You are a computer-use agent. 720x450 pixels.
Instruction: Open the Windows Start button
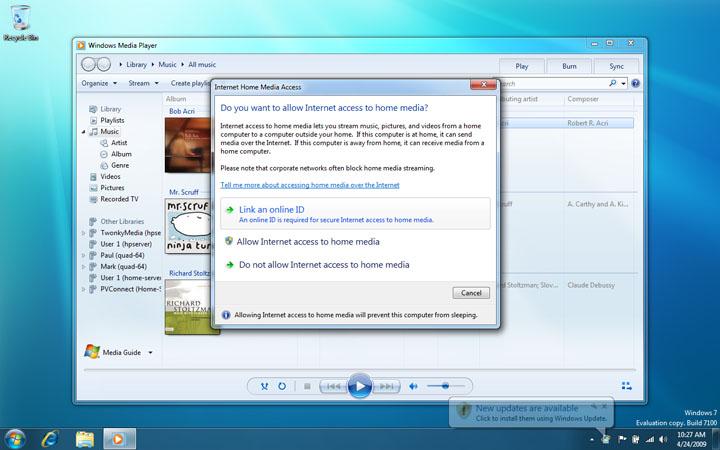(x=15, y=439)
